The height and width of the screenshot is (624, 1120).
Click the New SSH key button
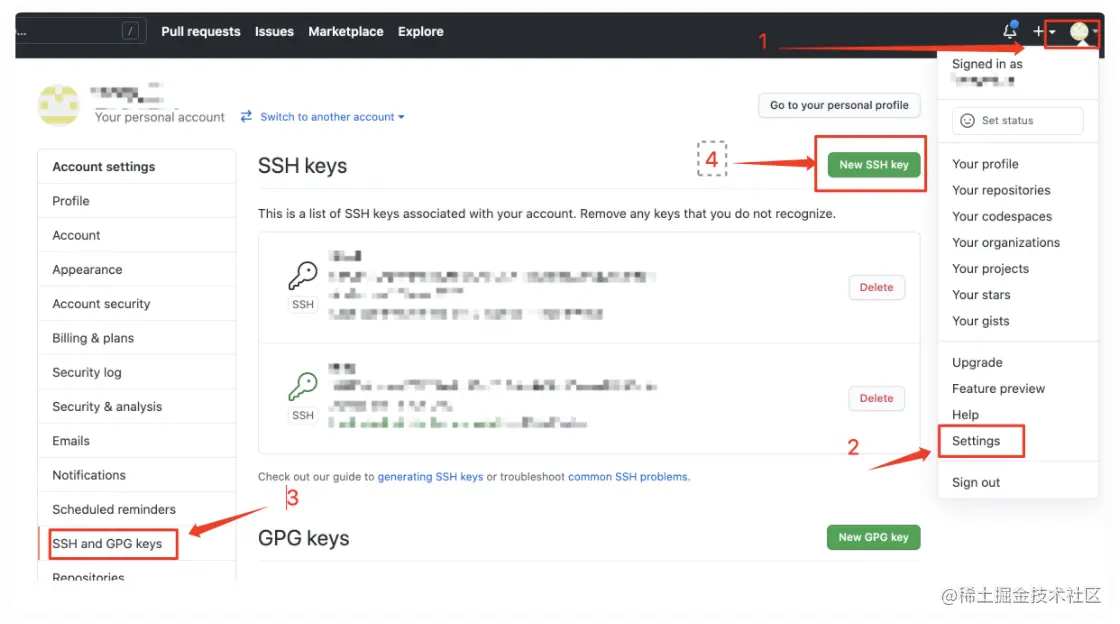coord(874,165)
